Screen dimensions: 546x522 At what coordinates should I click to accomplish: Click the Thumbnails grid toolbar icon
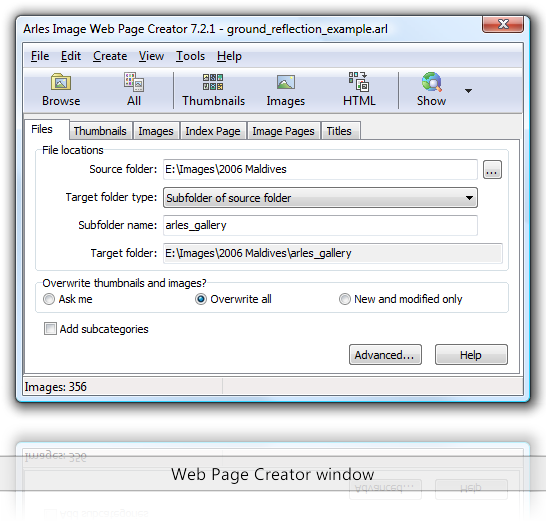point(213,90)
